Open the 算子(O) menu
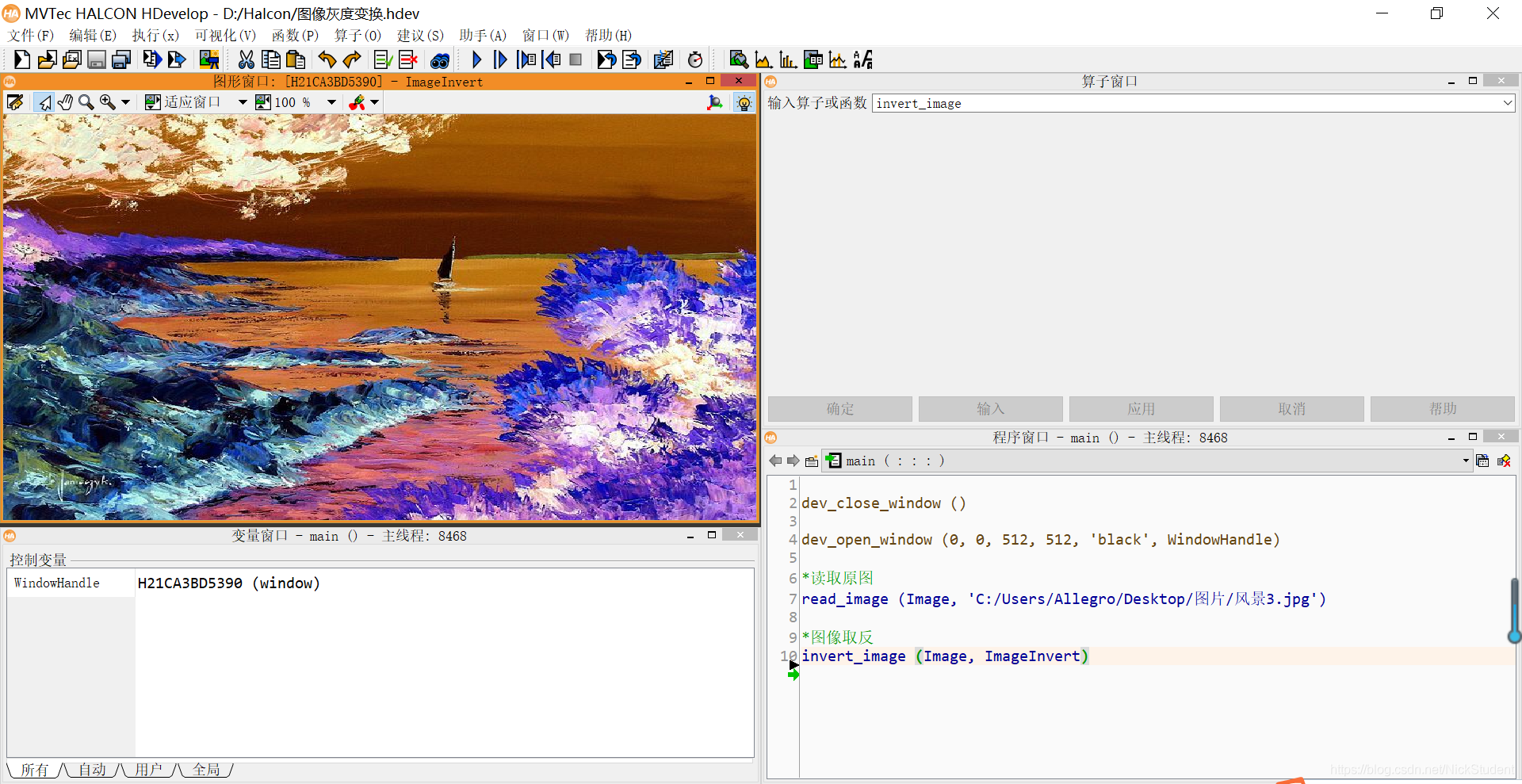1522x784 pixels. tap(358, 36)
